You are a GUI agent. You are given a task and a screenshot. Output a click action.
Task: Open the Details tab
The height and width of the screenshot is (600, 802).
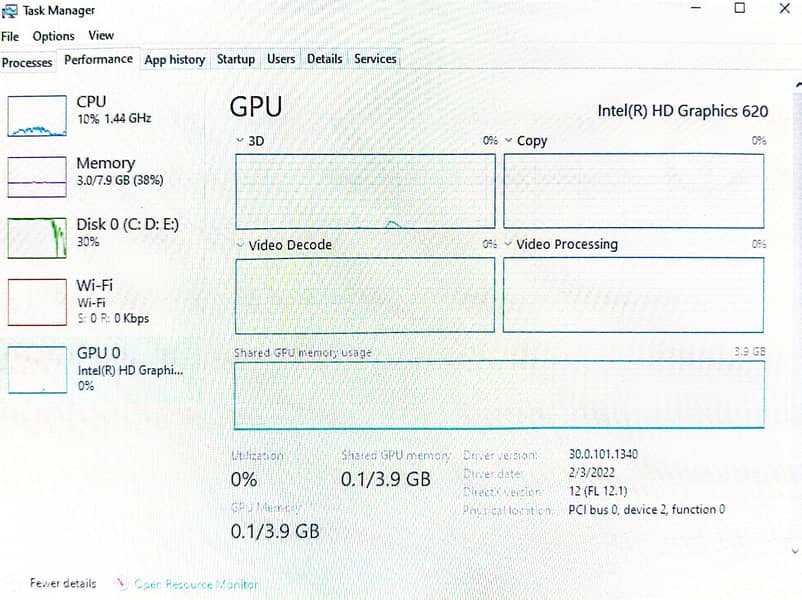click(324, 59)
